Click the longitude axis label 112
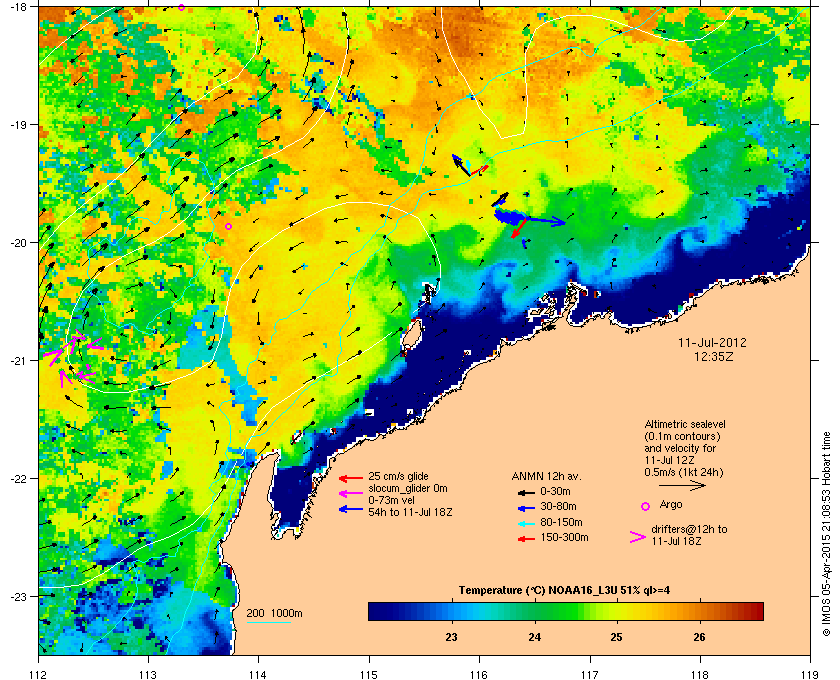The image size is (840, 680). click(39, 674)
